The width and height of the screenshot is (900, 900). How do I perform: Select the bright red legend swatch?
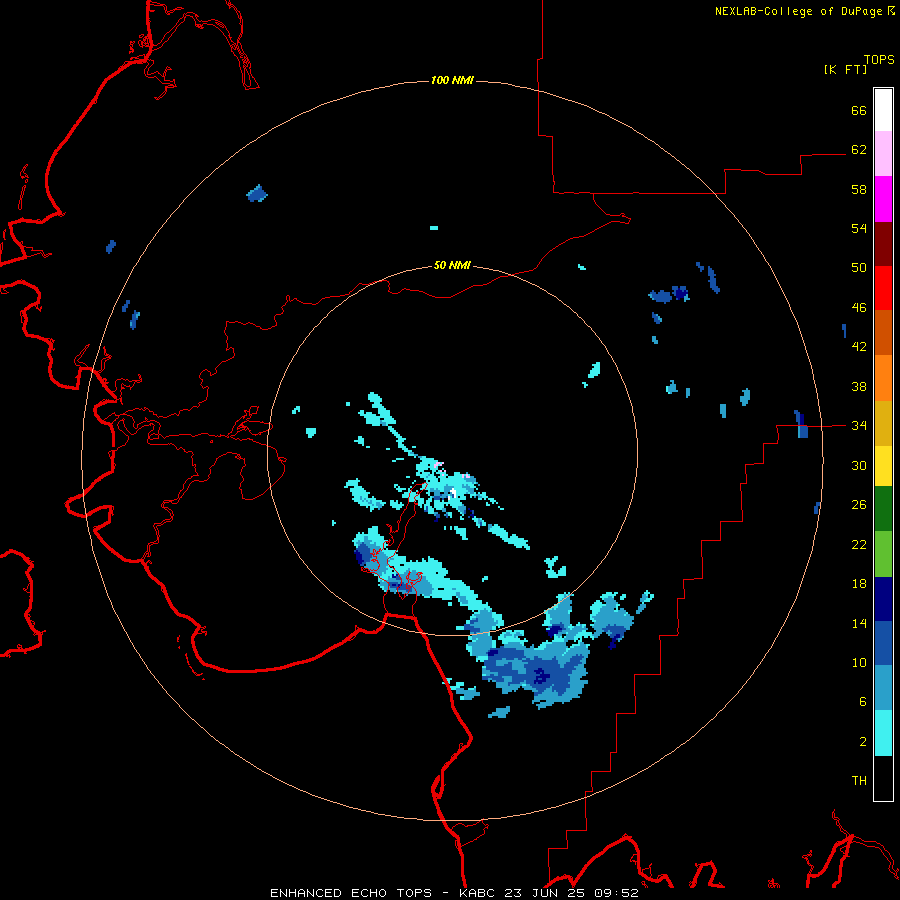(x=883, y=288)
